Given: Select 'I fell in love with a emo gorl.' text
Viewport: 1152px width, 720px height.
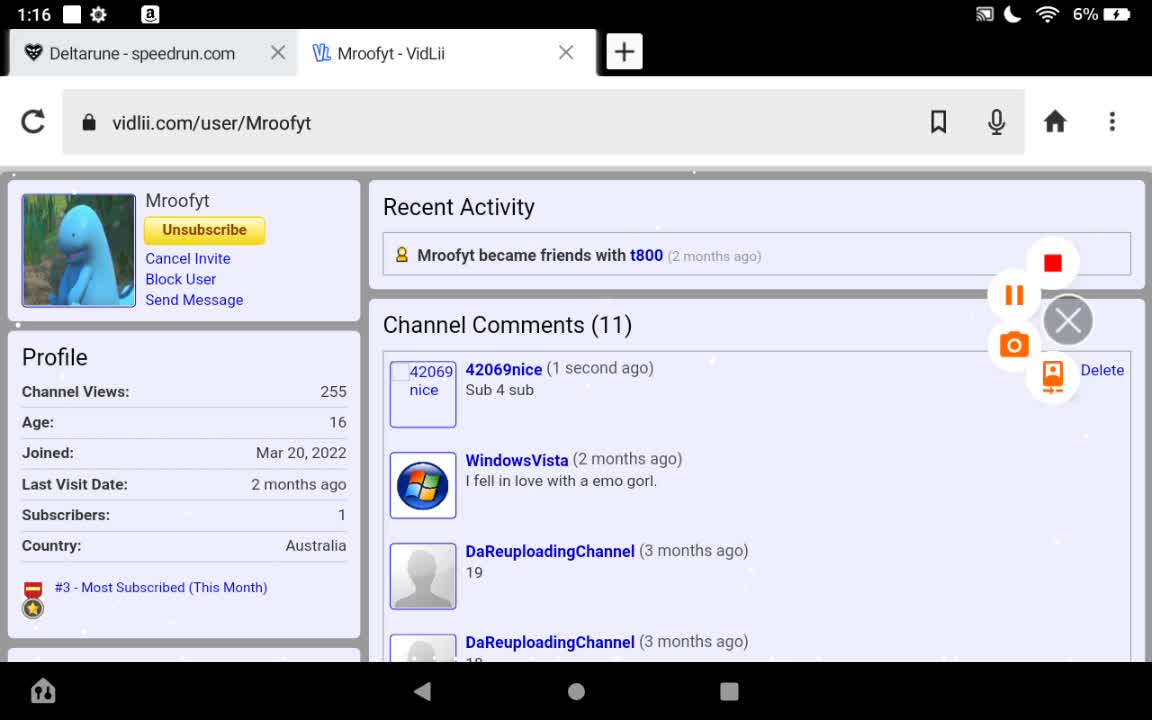Looking at the screenshot, I should [x=561, y=481].
